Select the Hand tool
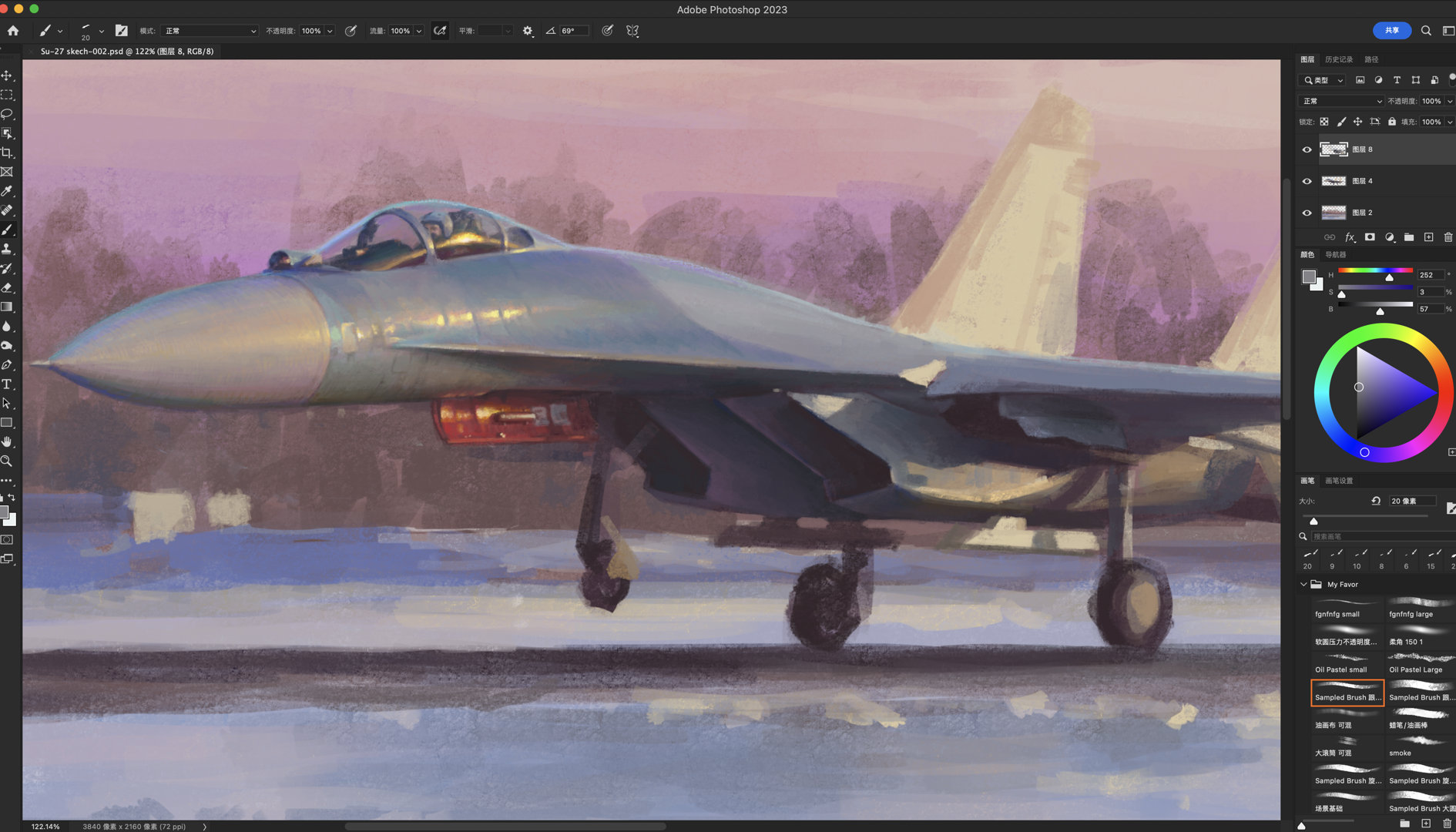The height and width of the screenshot is (832, 1456). [7, 441]
